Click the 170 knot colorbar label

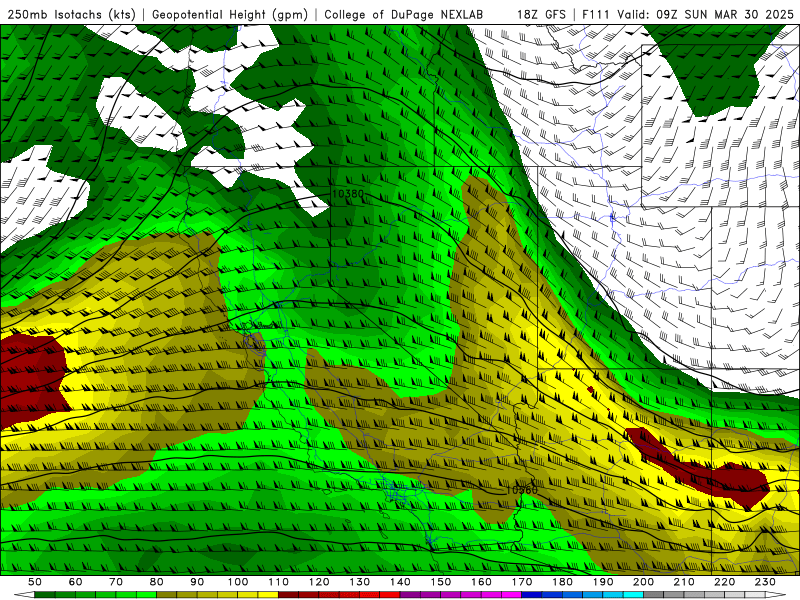(522, 582)
